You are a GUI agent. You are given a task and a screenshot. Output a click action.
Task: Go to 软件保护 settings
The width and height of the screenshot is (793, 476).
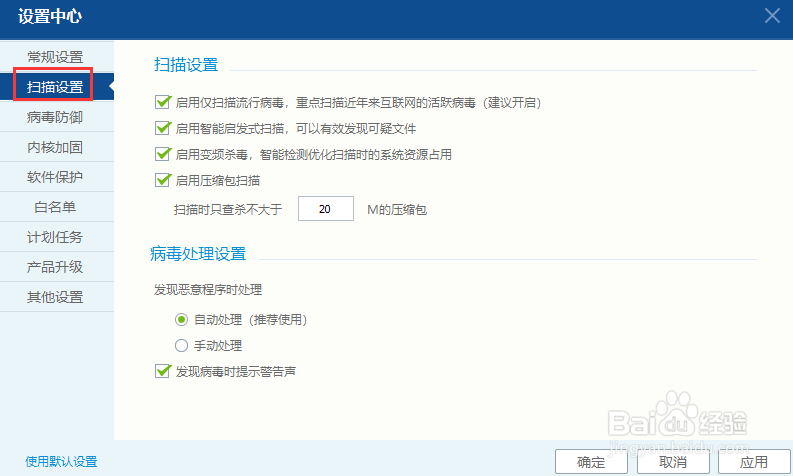click(x=55, y=177)
